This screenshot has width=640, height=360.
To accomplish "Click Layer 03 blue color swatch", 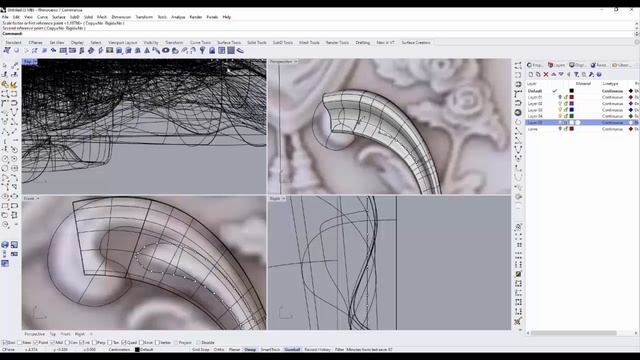I will [571, 110].
